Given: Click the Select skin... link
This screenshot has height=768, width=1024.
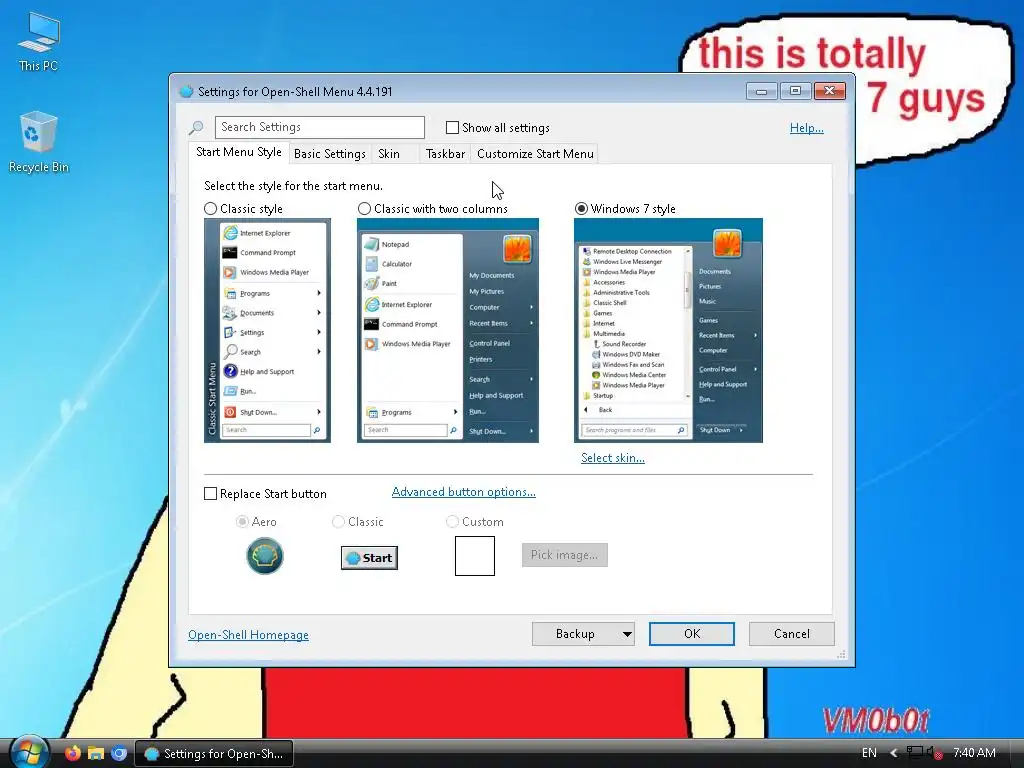Looking at the screenshot, I should (x=613, y=458).
